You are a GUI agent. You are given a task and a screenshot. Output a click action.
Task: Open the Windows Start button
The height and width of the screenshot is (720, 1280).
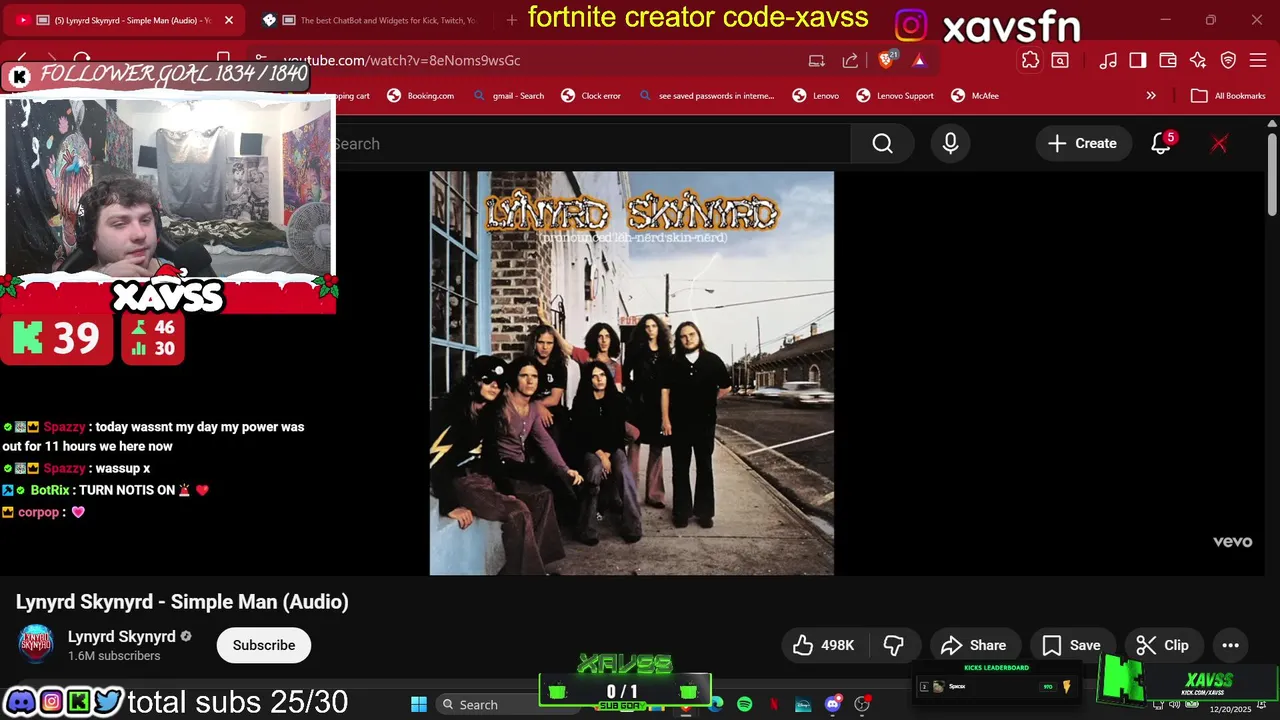pos(419,704)
